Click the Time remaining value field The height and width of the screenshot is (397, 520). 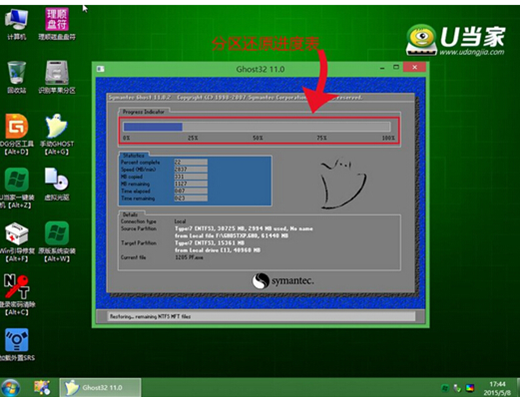[x=191, y=198]
